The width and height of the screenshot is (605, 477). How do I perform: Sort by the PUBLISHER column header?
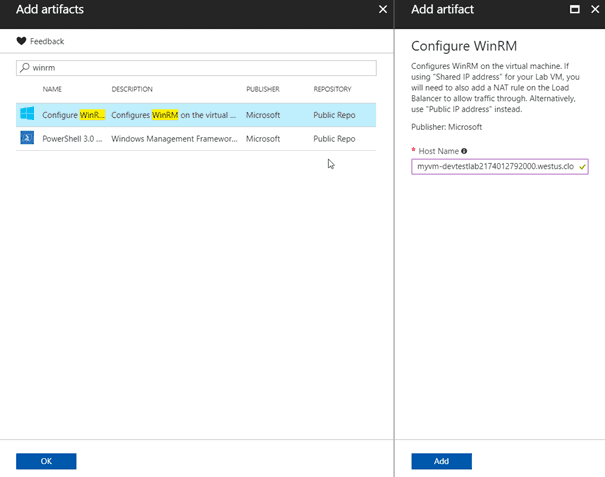coord(263,89)
